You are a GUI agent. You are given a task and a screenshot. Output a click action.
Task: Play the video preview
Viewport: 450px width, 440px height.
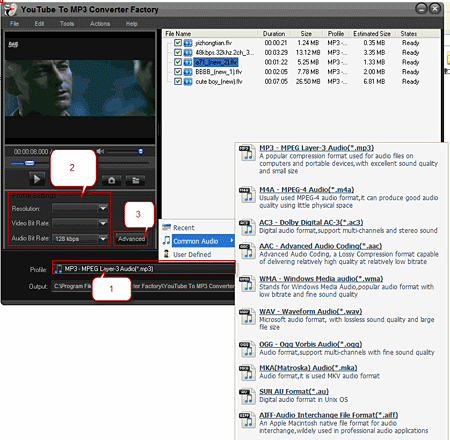point(37,179)
